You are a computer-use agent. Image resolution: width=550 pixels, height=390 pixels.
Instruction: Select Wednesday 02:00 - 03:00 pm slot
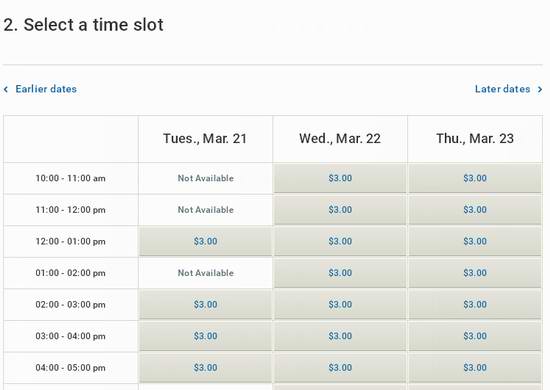click(340, 304)
